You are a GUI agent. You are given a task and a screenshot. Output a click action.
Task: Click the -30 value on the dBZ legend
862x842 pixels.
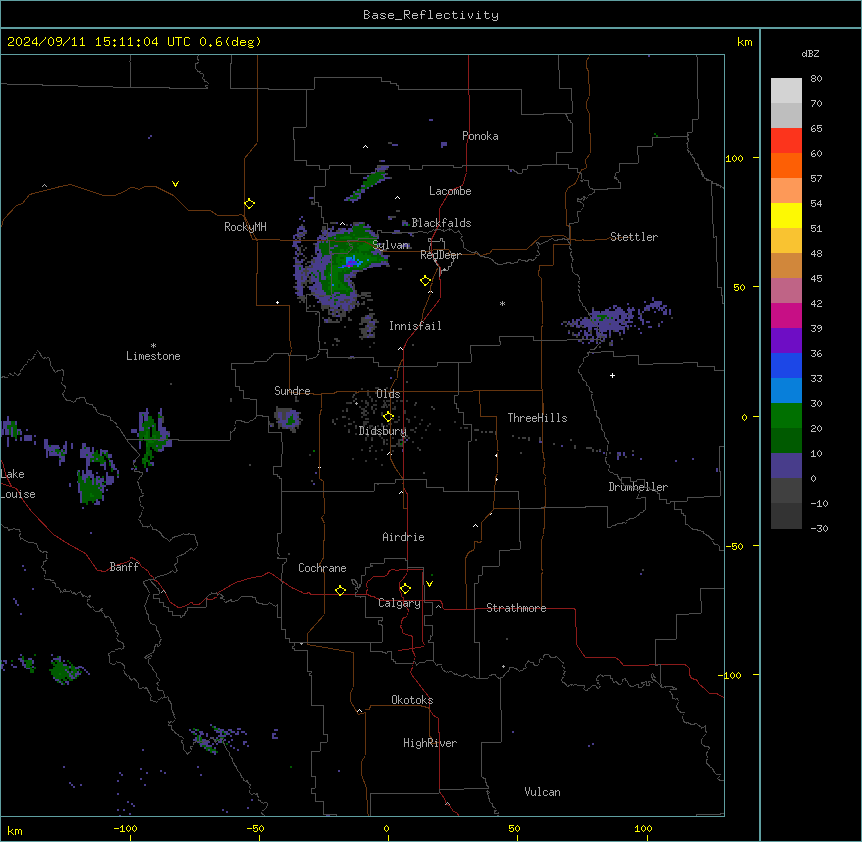click(x=819, y=528)
